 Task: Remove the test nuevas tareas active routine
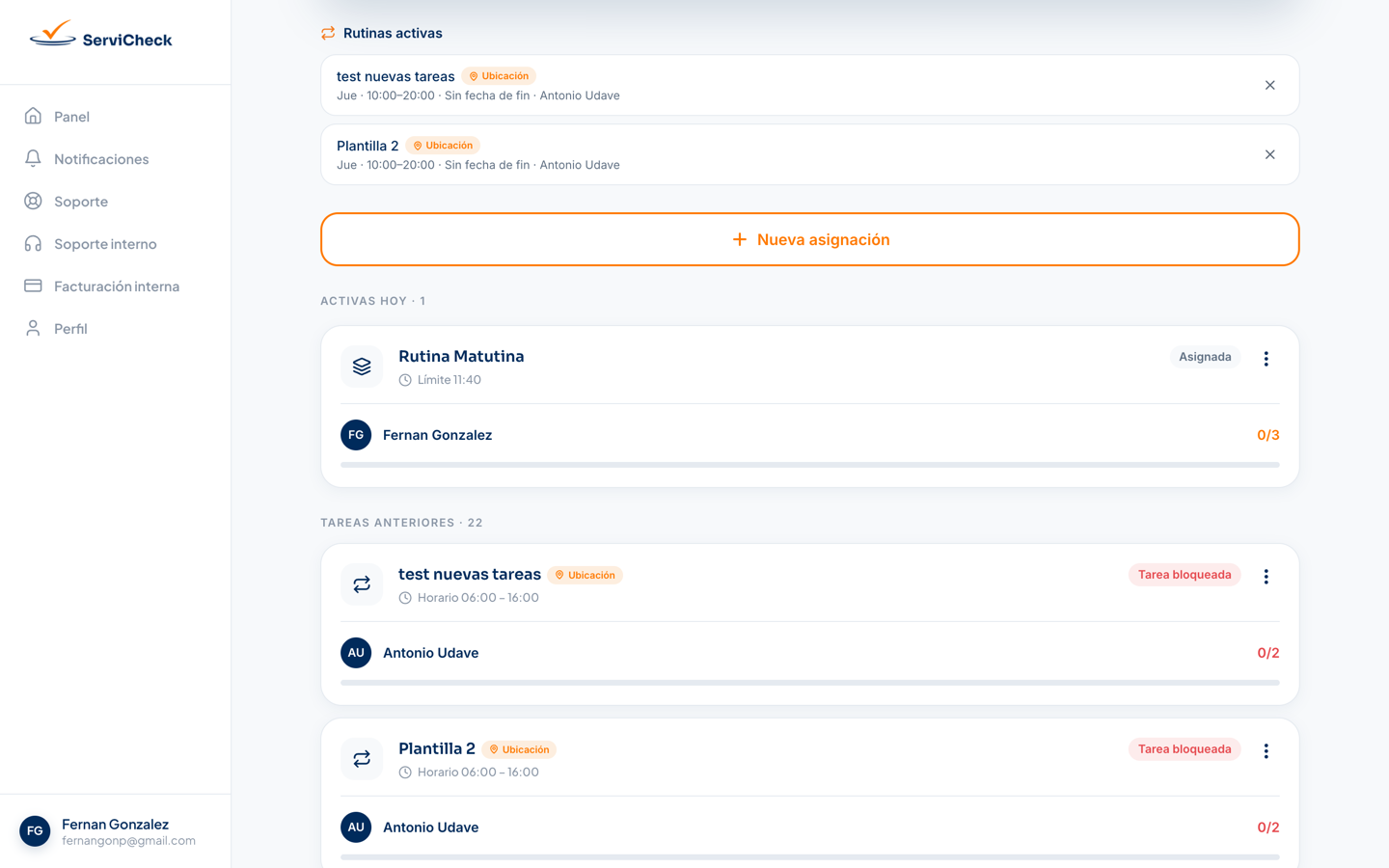(1270, 85)
